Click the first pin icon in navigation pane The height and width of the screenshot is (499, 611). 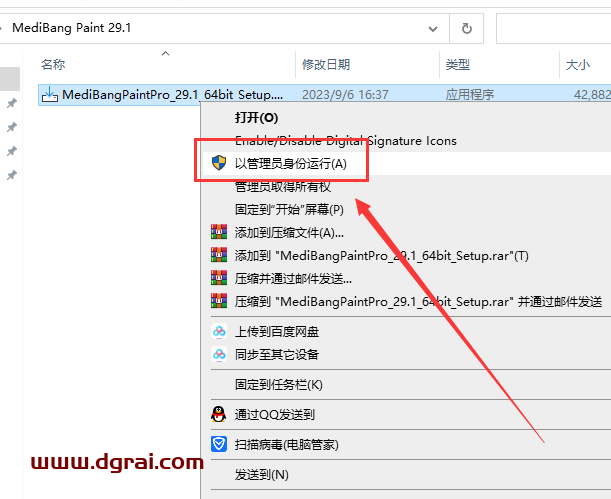tap(12, 103)
